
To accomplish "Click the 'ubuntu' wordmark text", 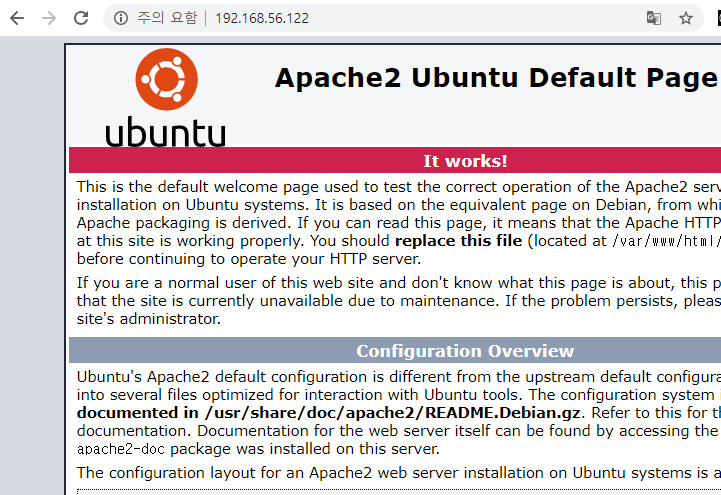I will [166, 132].
